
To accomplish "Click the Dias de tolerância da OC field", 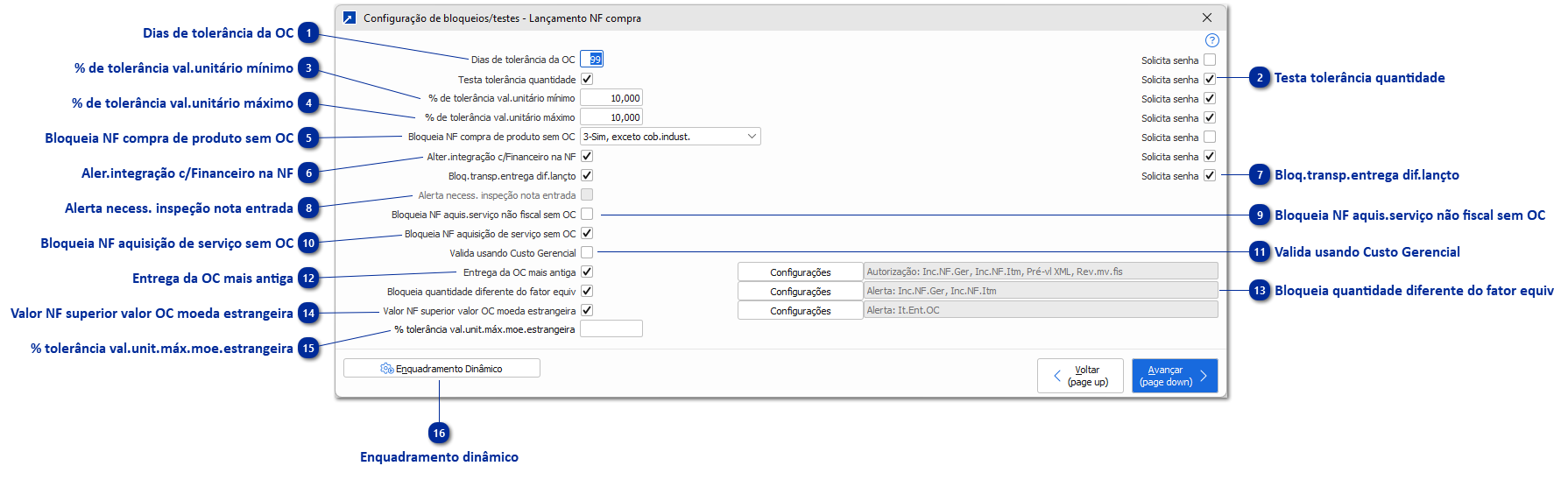I will pos(591,60).
